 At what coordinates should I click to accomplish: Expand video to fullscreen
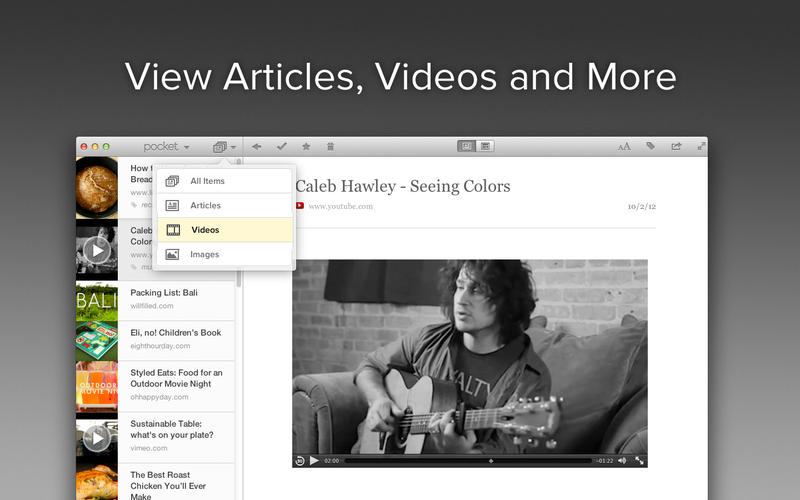tap(639, 461)
